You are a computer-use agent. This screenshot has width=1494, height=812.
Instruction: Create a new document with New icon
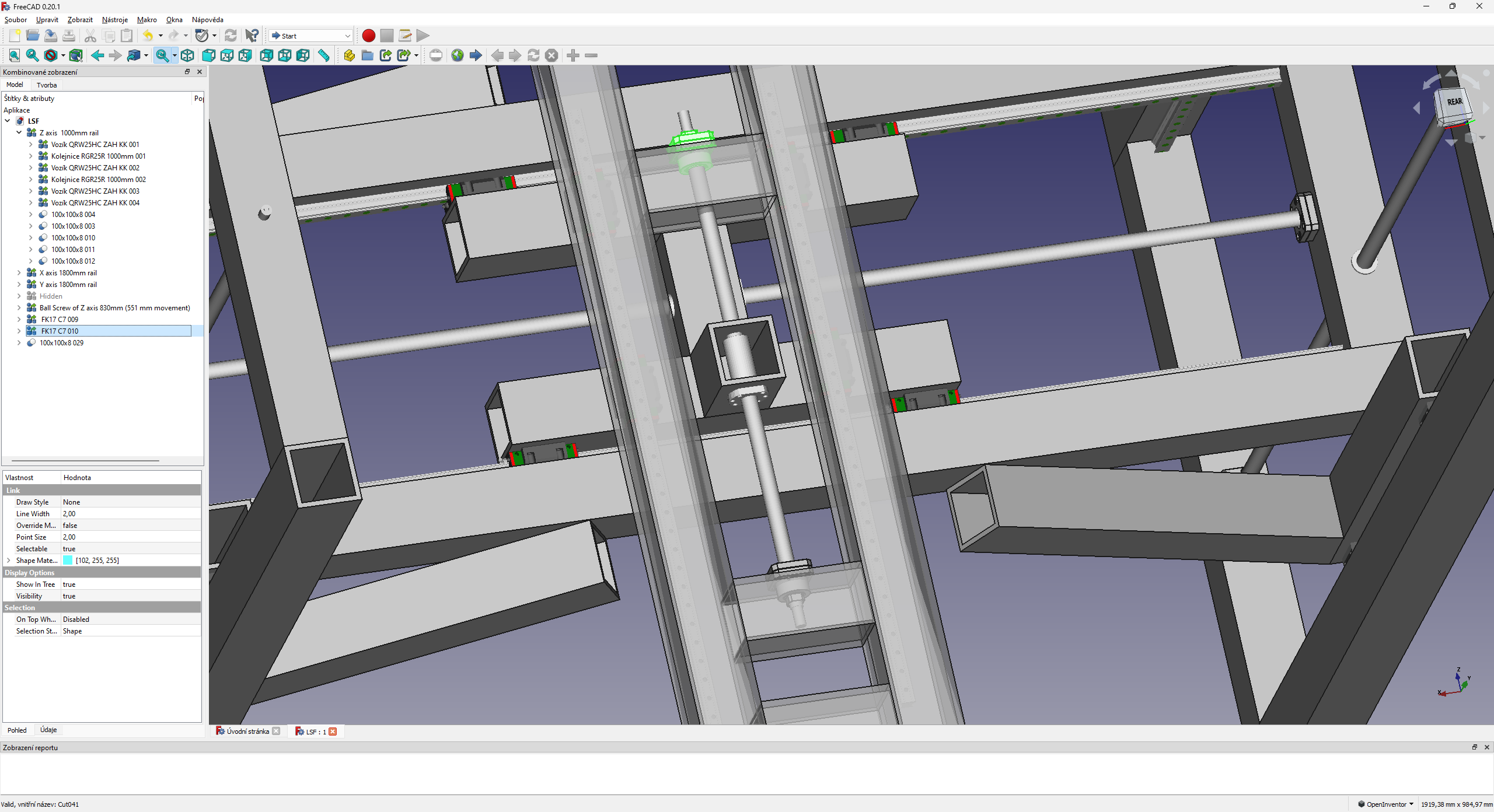point(15,36)
